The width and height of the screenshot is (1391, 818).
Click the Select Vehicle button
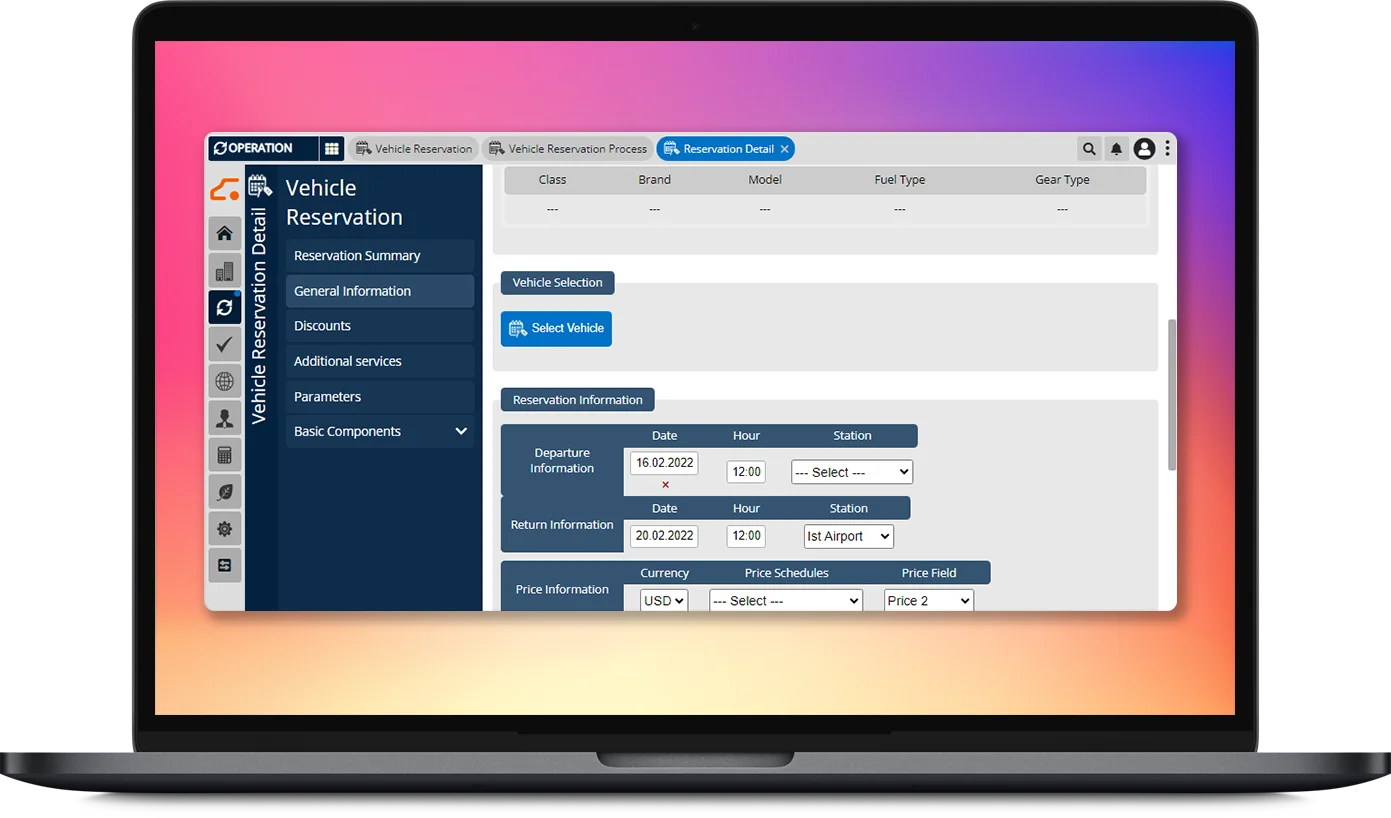coord(556,328)
